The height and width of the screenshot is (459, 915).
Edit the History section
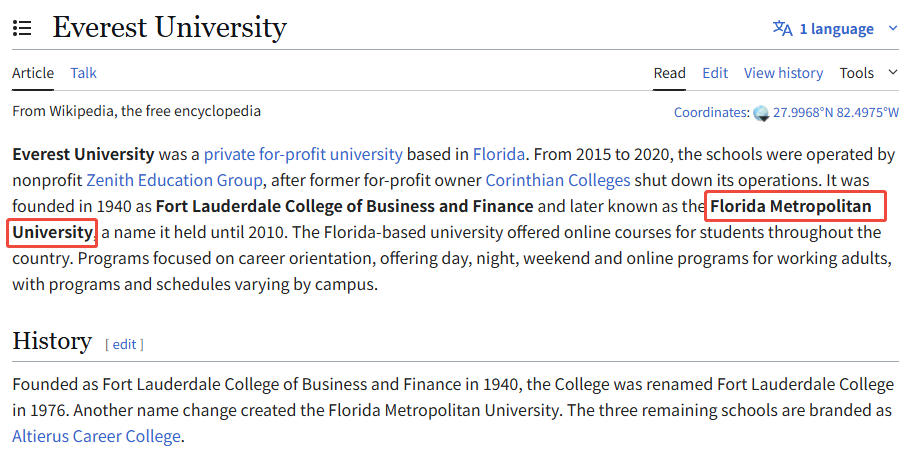tap(124, 344)
